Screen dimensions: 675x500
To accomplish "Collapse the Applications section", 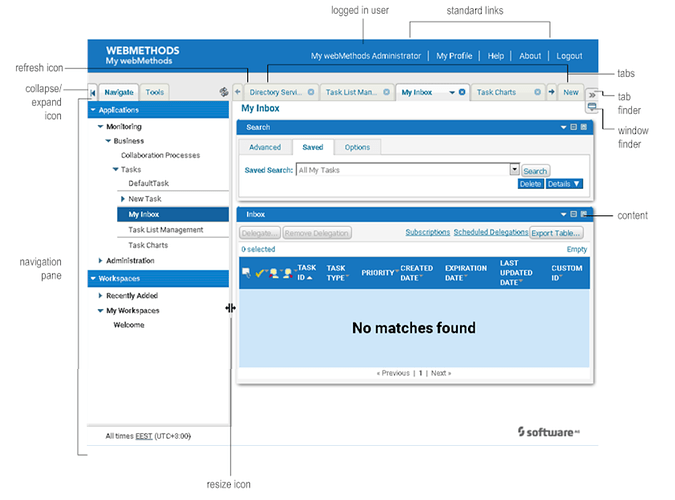I will coord(93,110).
